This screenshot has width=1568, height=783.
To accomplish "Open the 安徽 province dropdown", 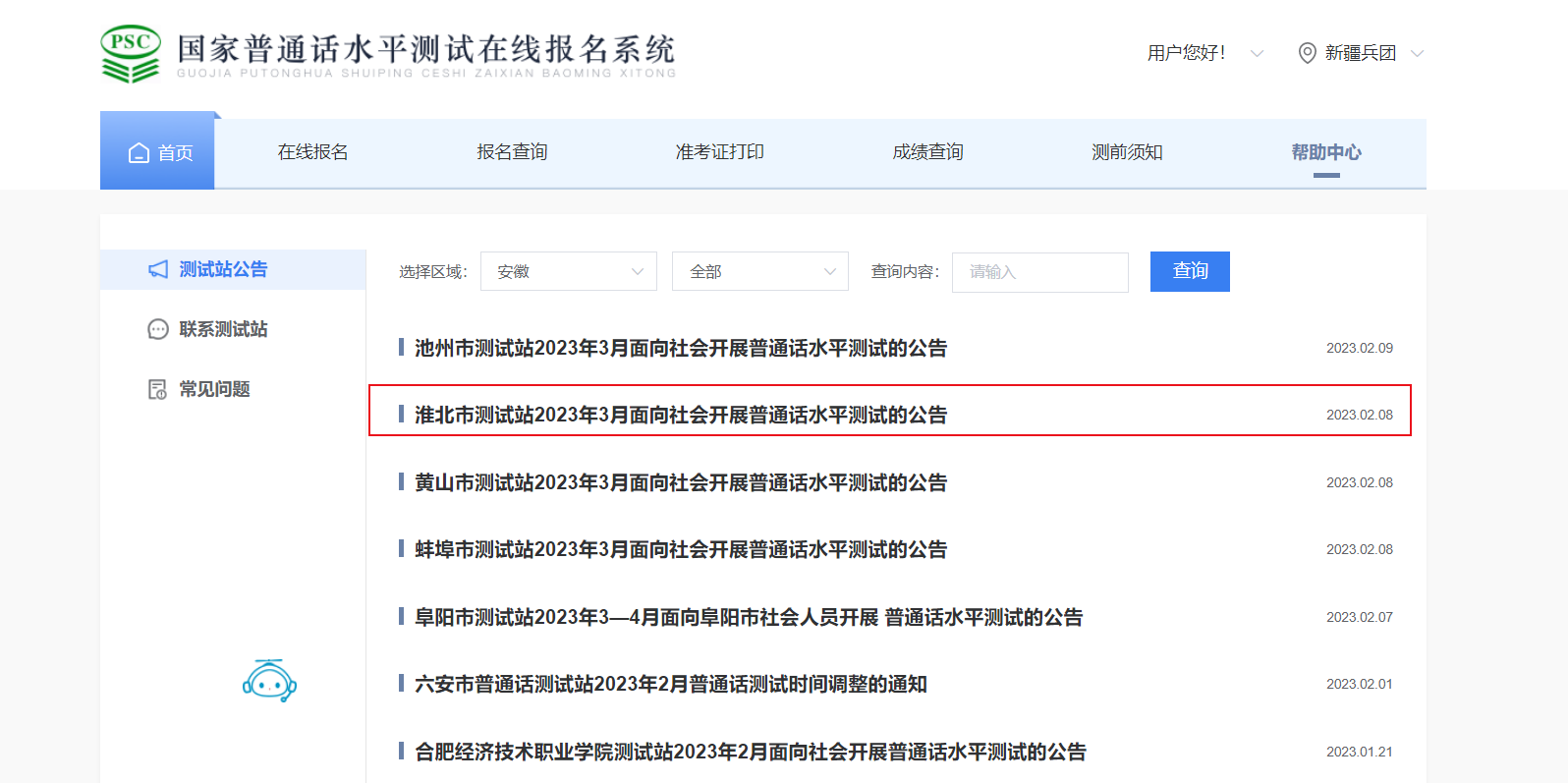I will (x=568, y=272).
